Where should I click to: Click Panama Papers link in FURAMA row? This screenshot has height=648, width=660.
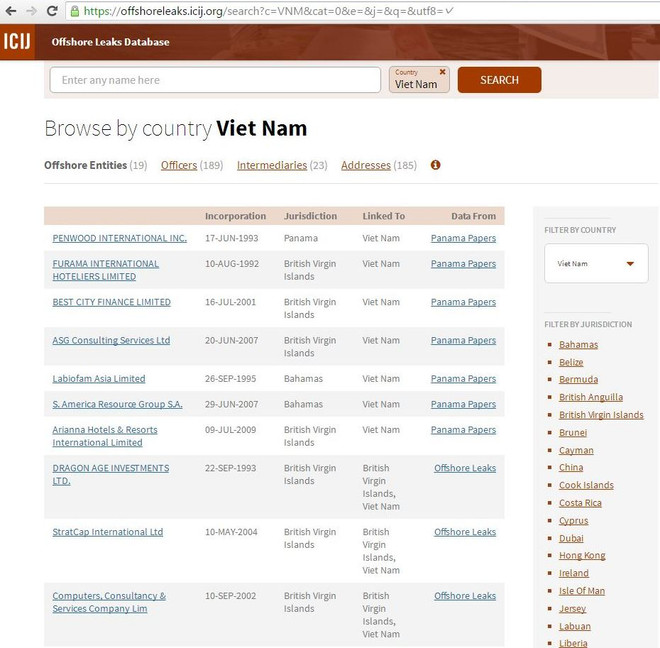click(463, 264)
